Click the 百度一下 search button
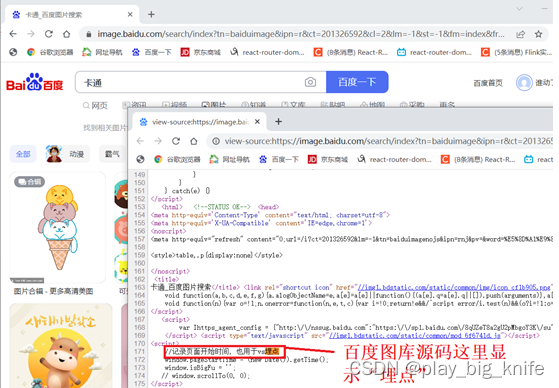The image size is (559, 388). [x=357, y=82]
